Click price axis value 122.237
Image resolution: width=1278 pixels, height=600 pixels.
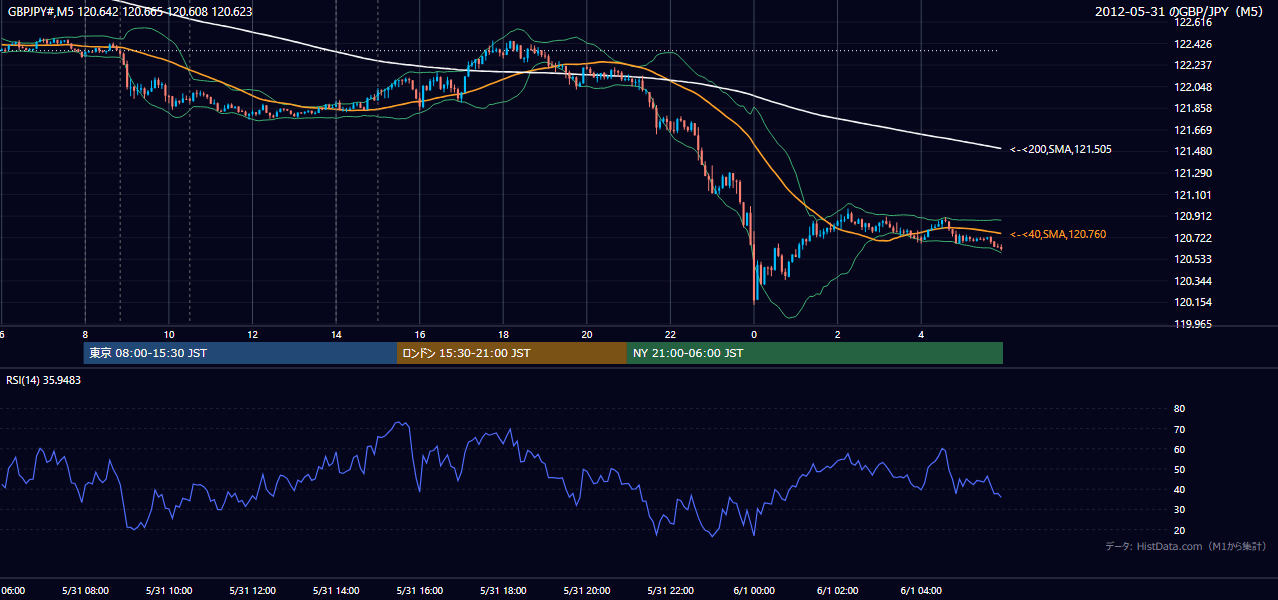point(1192,65)
